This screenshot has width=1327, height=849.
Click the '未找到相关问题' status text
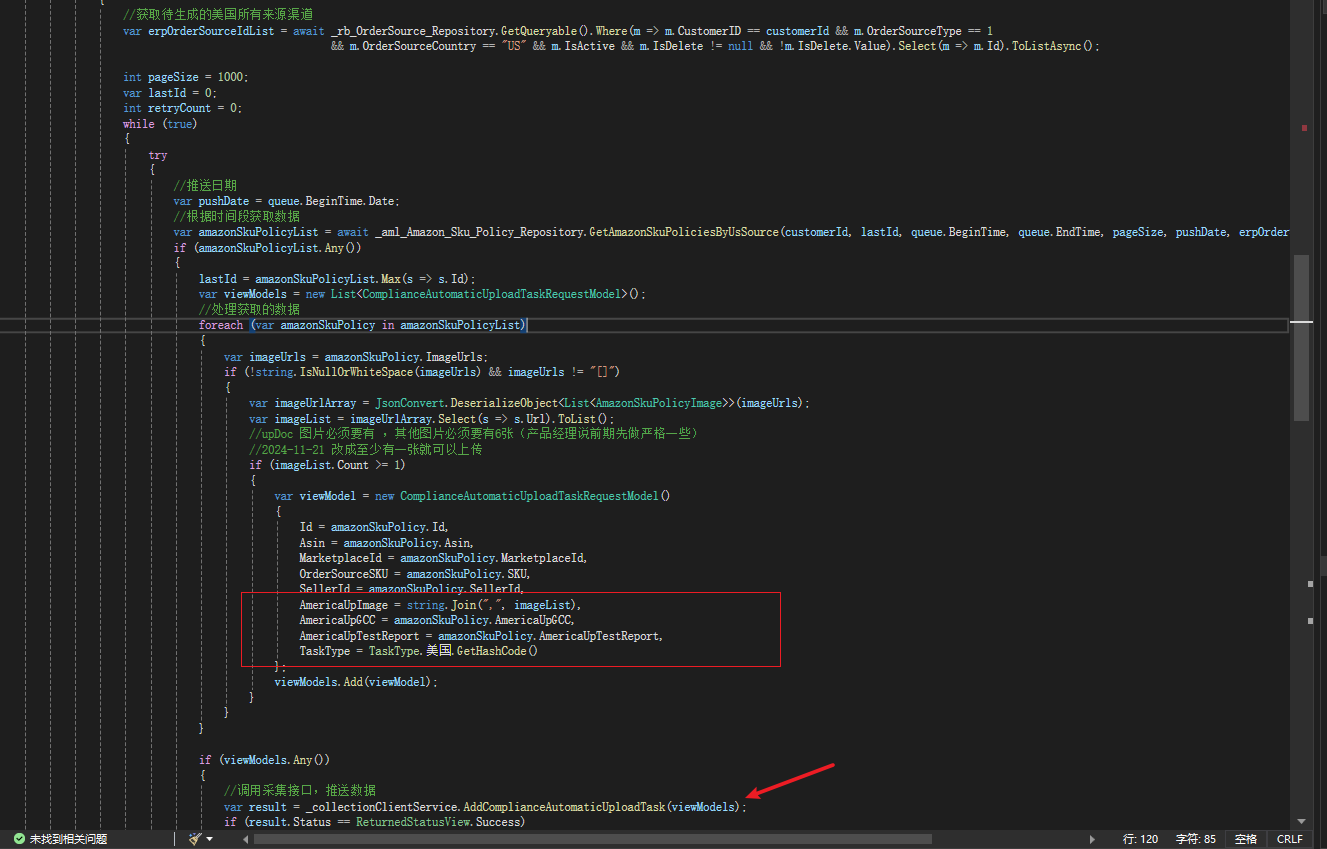point(68,839)
